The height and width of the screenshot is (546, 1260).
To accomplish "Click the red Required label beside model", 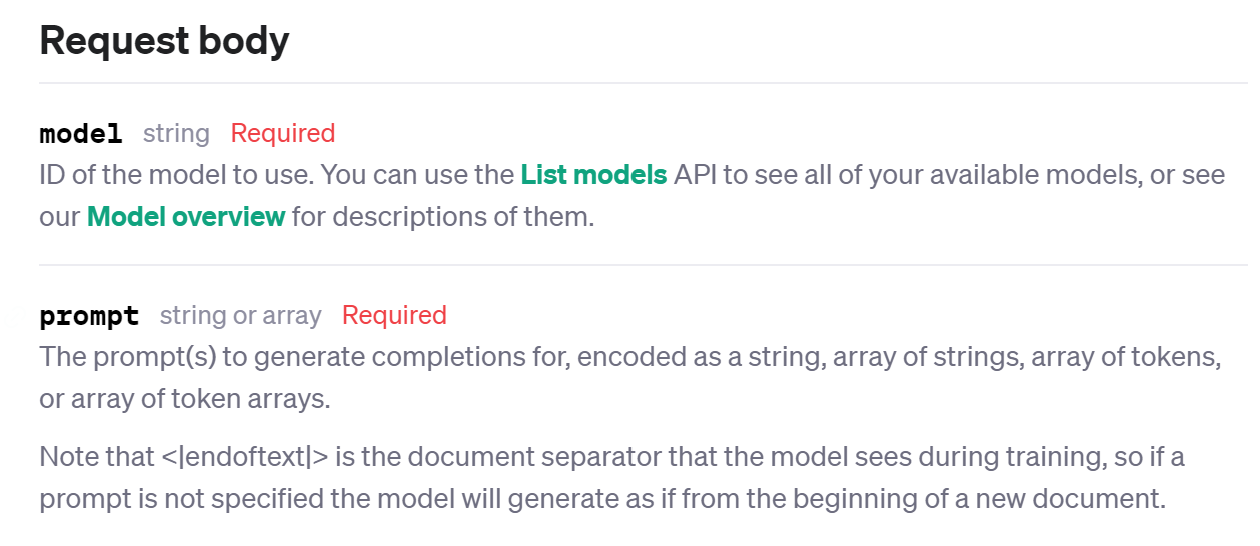I will click(x=283, y=133).
